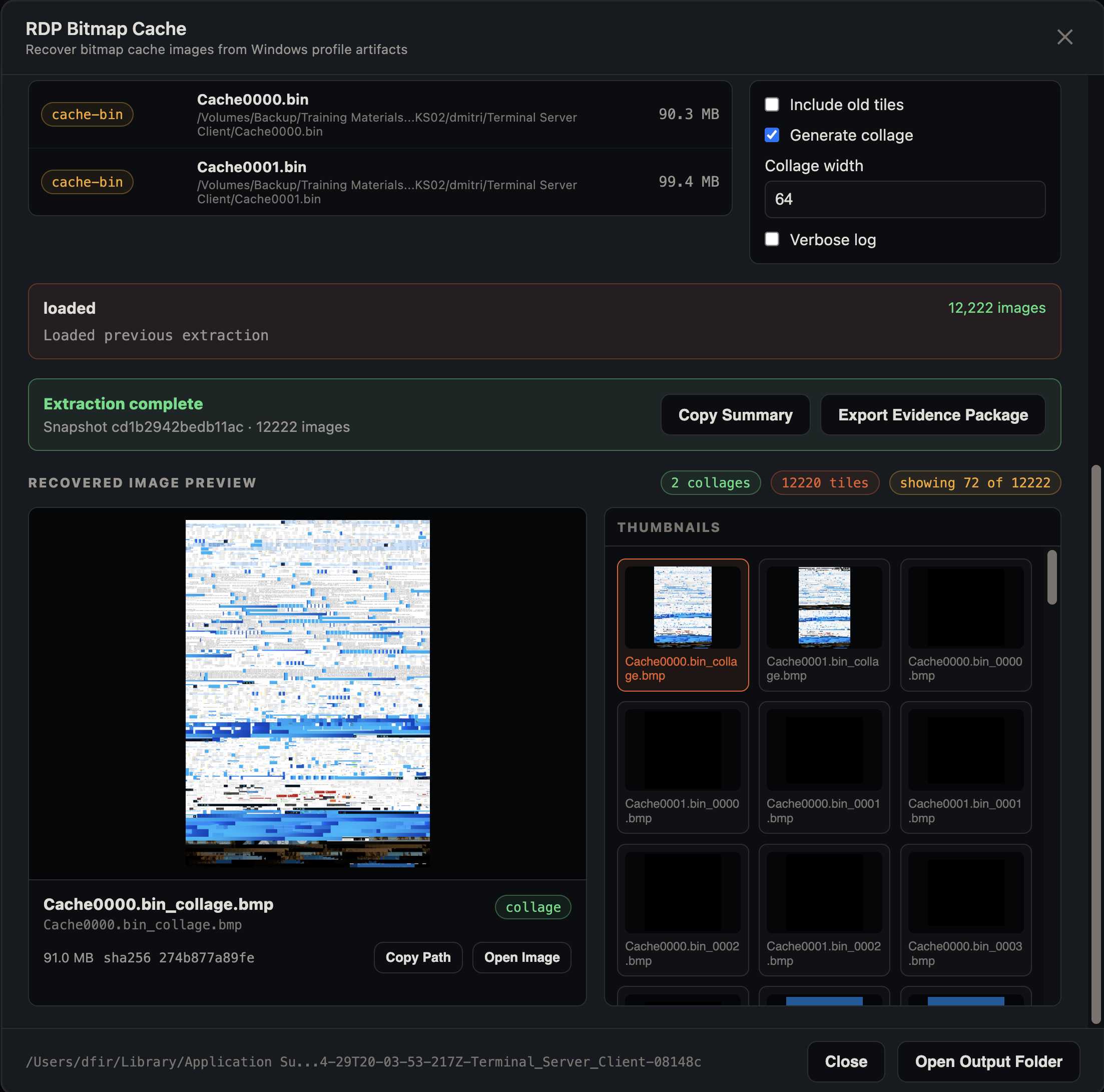Click the 99.4 MB file size
Viewport: 1104px width, 1092px height.
[x=689, y=182]
